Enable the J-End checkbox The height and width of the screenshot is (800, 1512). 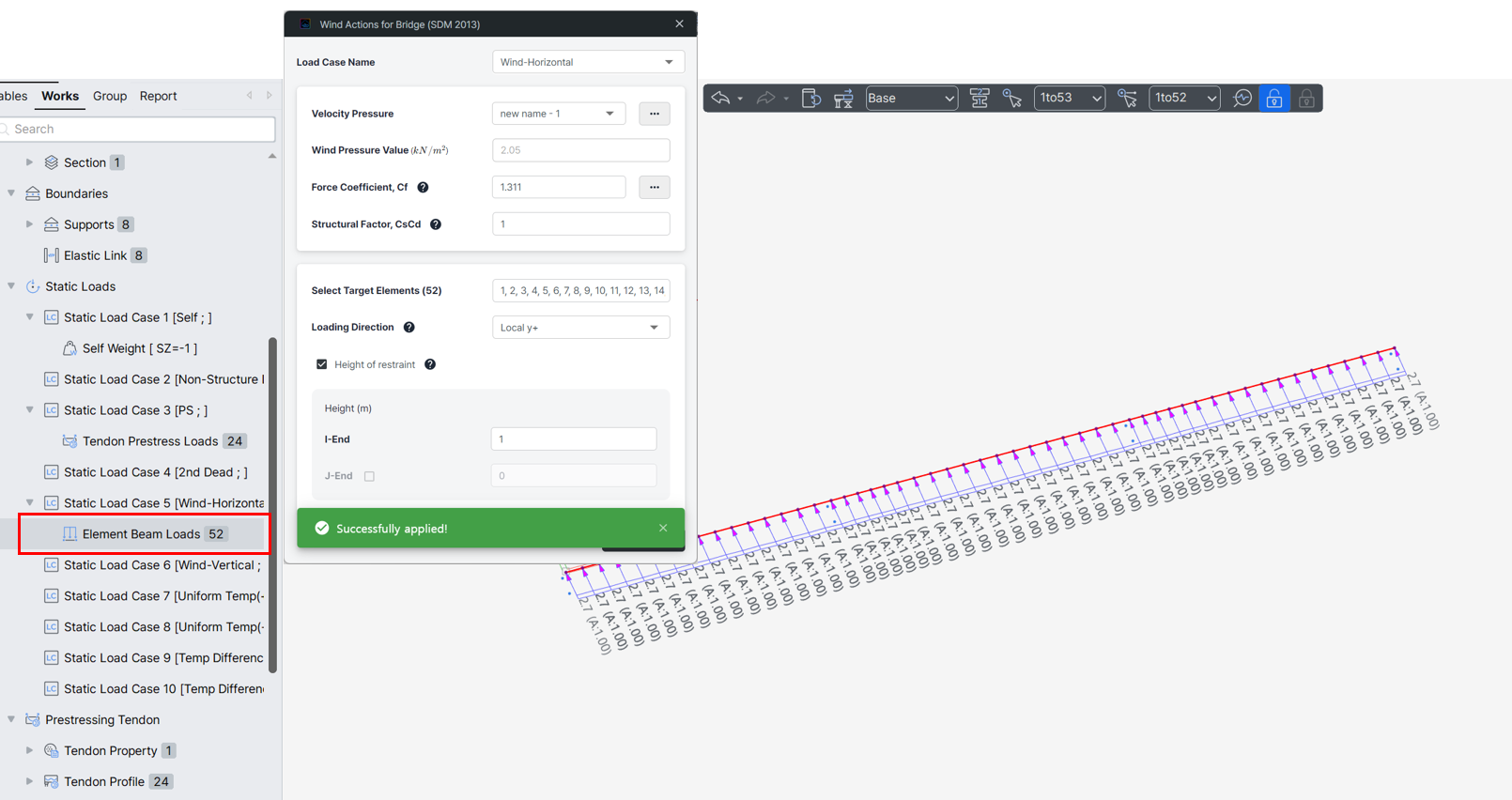(x=369, y=476)
